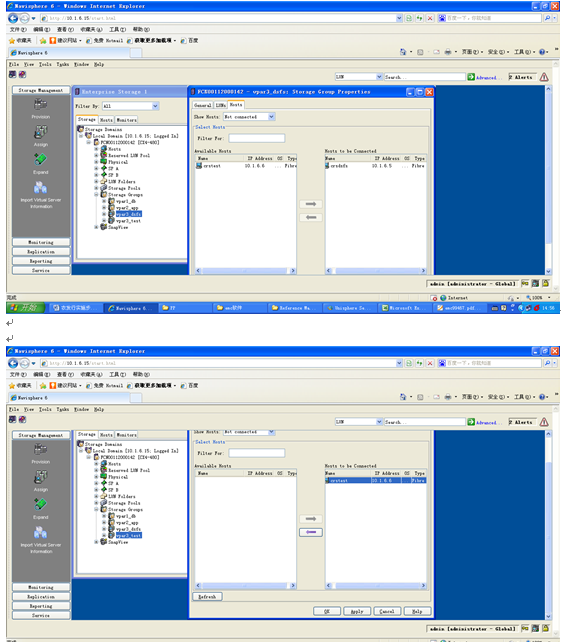Select highlighted crstest row, lower Hosts to be Connected

(376, 480)
